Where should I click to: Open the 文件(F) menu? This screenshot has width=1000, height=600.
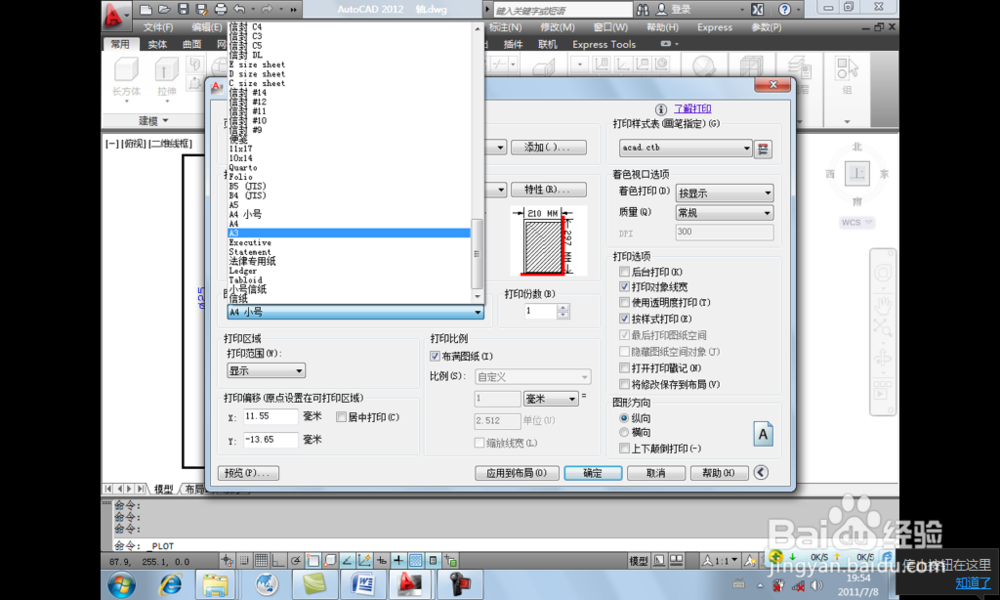point(158,27)
